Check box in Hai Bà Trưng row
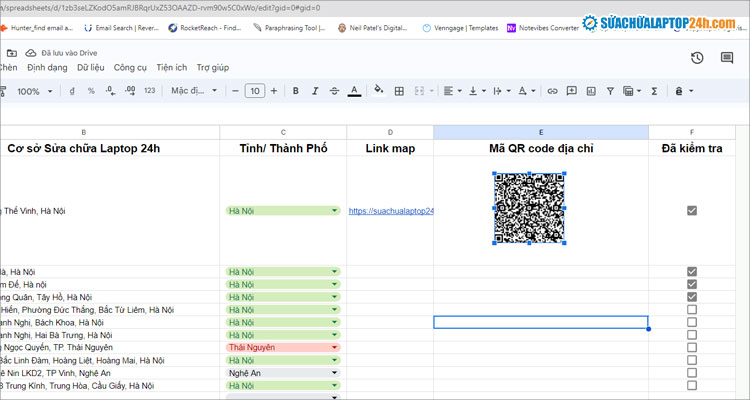This screenshot has width=750, height=400. (x=692, y=334)
